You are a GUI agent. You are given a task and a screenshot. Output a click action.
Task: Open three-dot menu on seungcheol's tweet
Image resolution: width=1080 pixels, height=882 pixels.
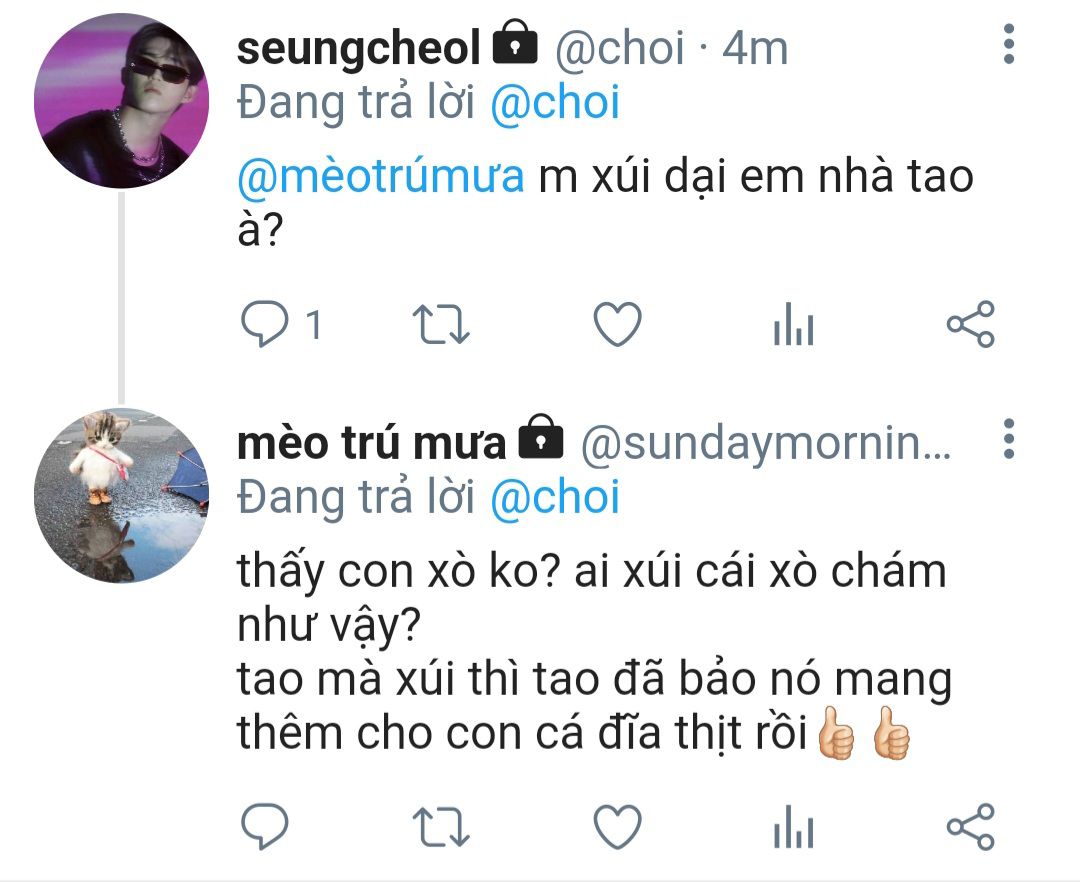click(x=1009, y=44)
